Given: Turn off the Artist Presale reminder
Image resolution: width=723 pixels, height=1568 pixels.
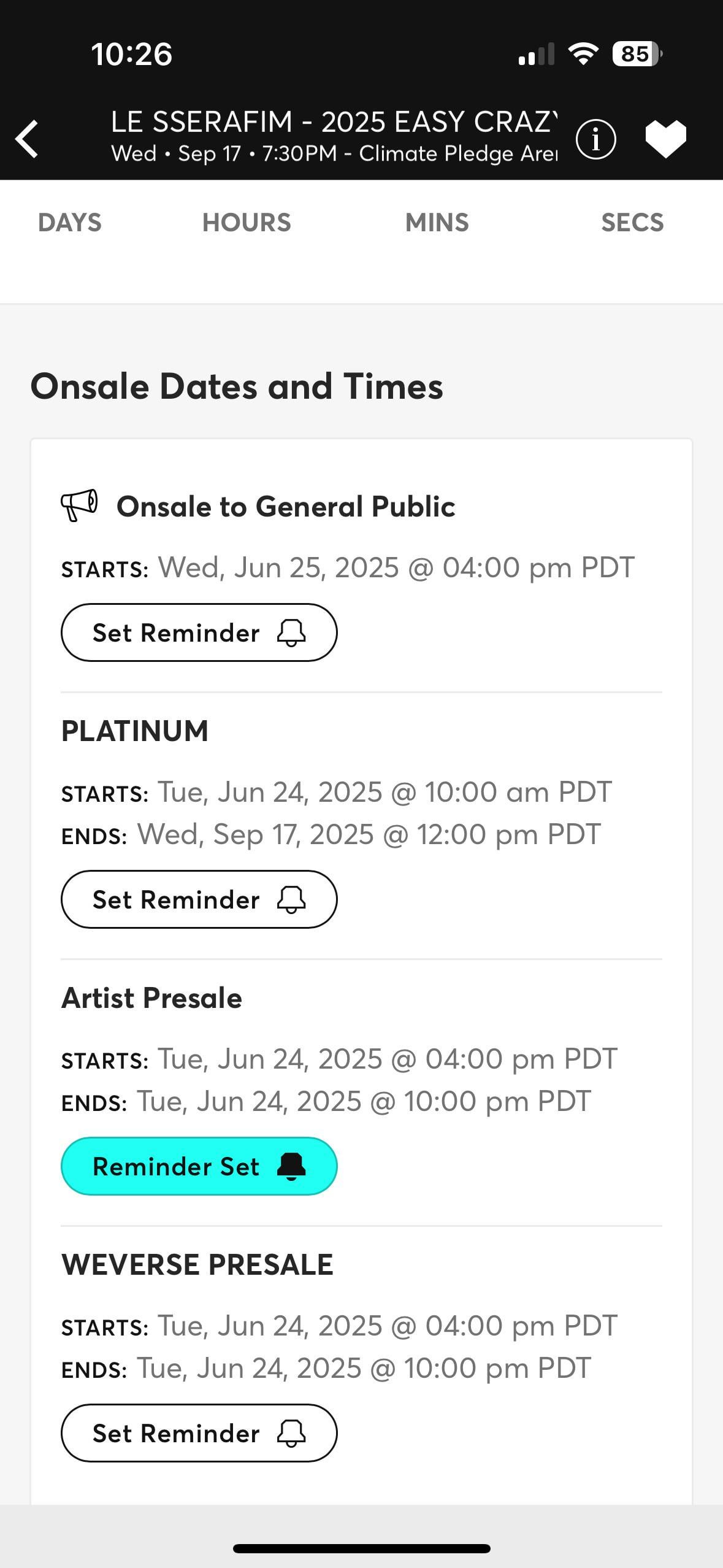Looking at the screenshot, I should coord(199,1166).
